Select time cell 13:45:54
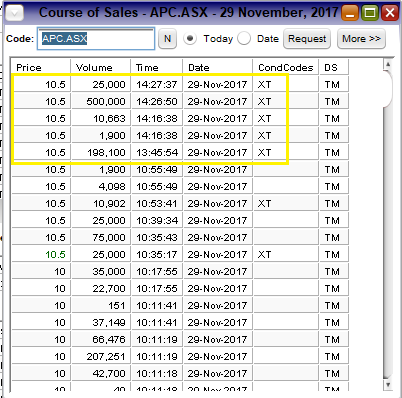The width and height of the screenshot is (402, 398). (x=157, y=153)
